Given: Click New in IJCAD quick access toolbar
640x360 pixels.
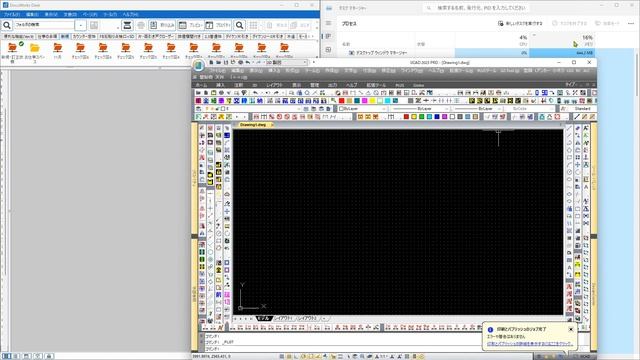Looking at the screenshot, I should 211,62.
